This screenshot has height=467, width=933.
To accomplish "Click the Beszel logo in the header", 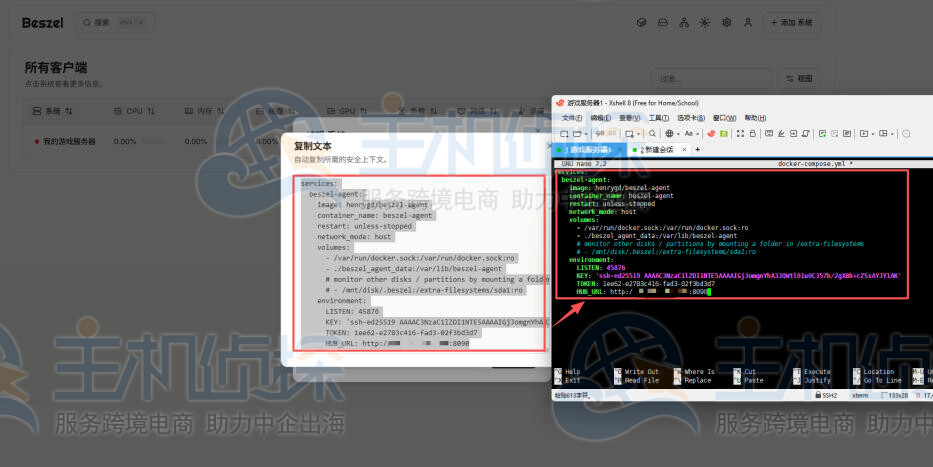I will click(42, 23).
